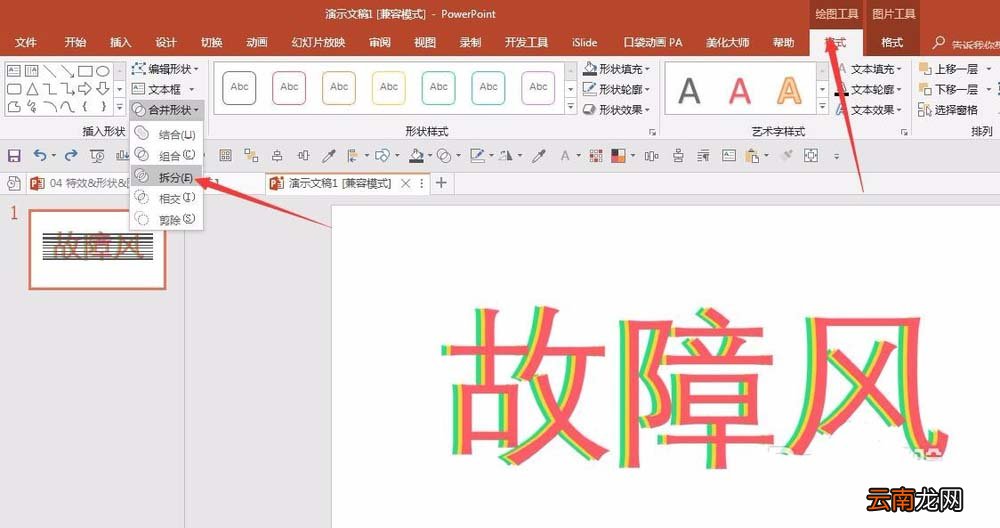1000x528 pixels.
Task: Open the customize quick access toolbar arrow
Action: pos(836,156)
